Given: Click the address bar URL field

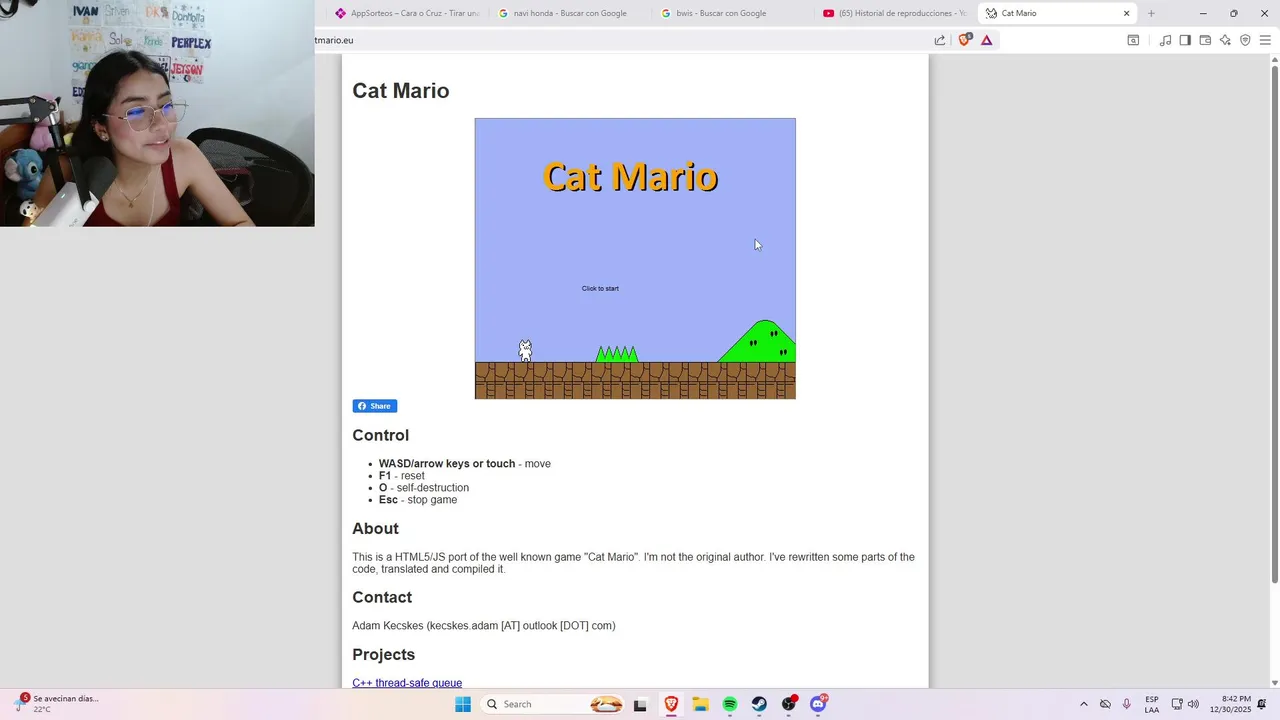Looking at the screenshot, I should (620, 40).
